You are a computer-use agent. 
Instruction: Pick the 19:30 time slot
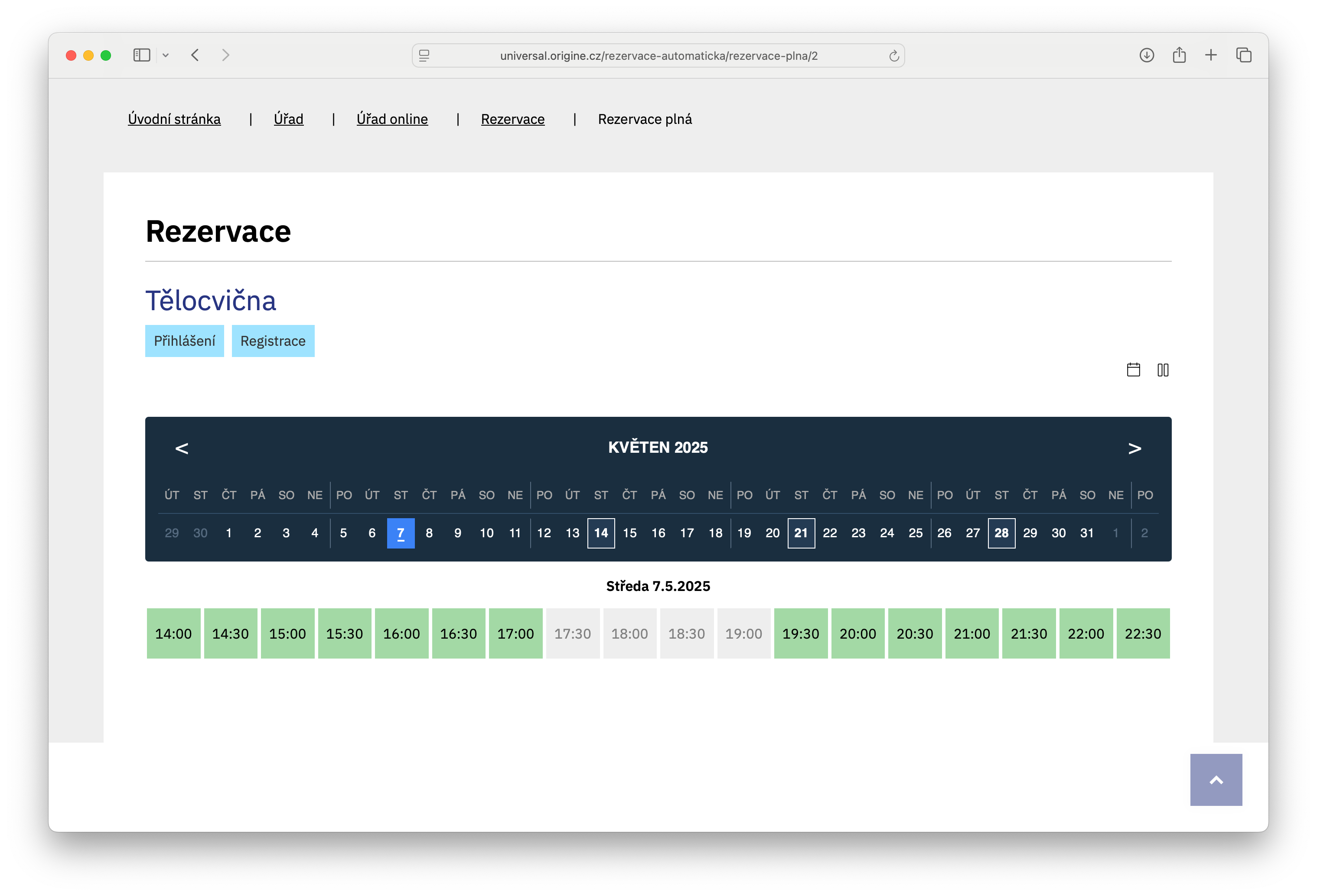[x=800, y=633]
